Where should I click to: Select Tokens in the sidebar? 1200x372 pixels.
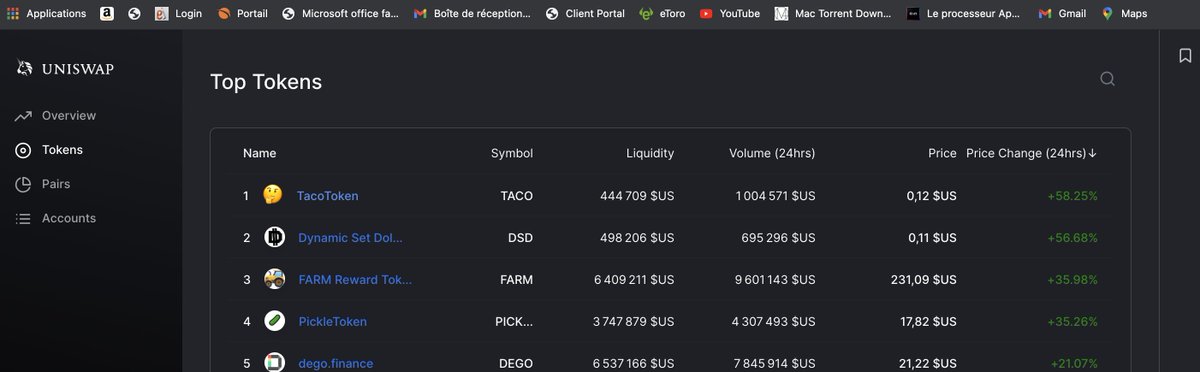tap(62, 150)
